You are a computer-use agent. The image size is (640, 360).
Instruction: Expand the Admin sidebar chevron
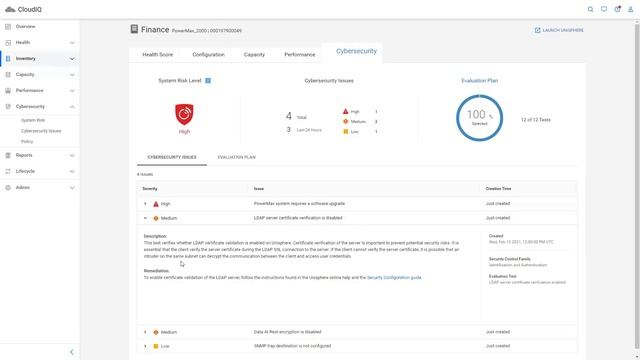point(72,188)
